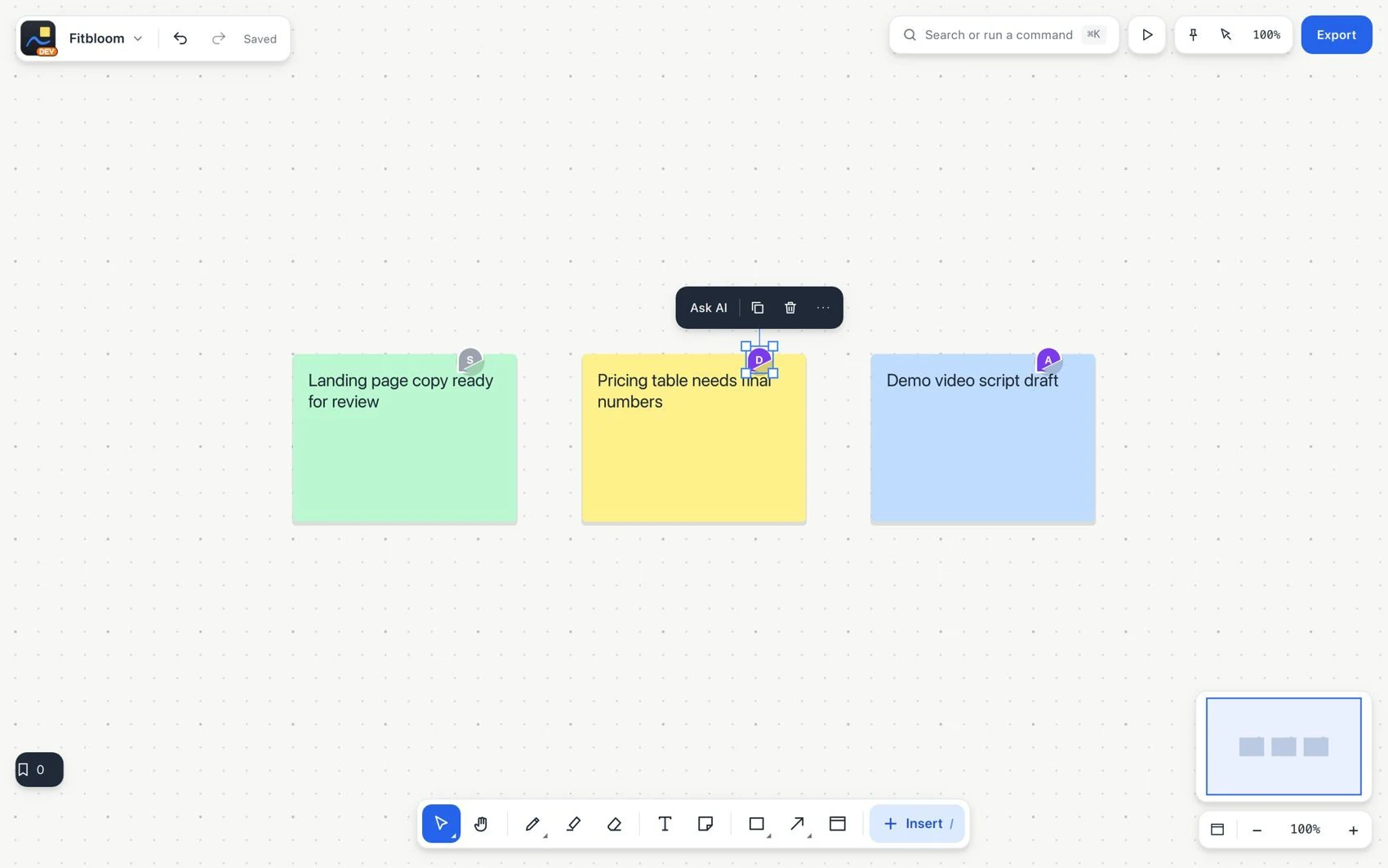Pick the pencil draw tool

coord(532,823)
